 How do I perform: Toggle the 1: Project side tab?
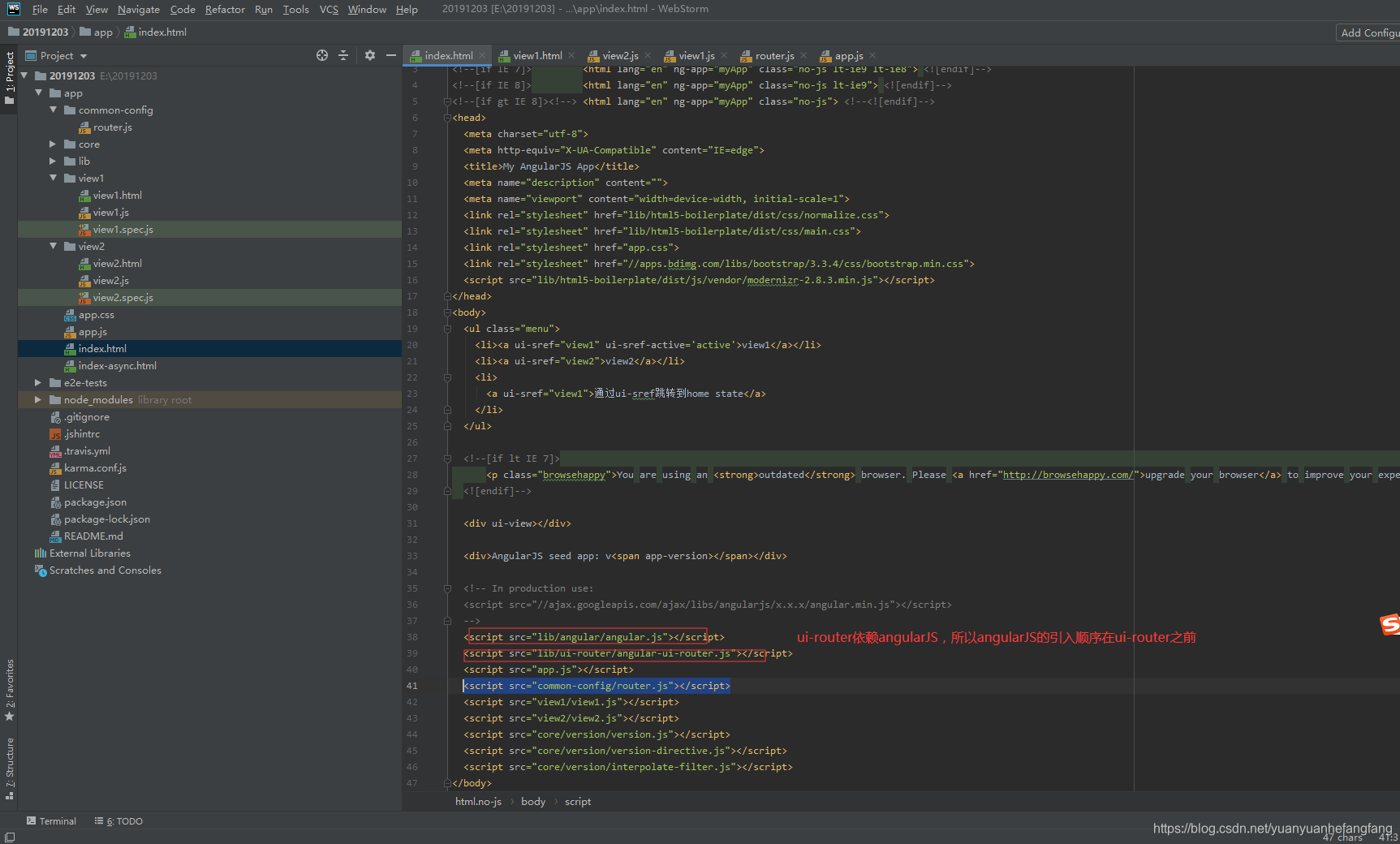9,78
